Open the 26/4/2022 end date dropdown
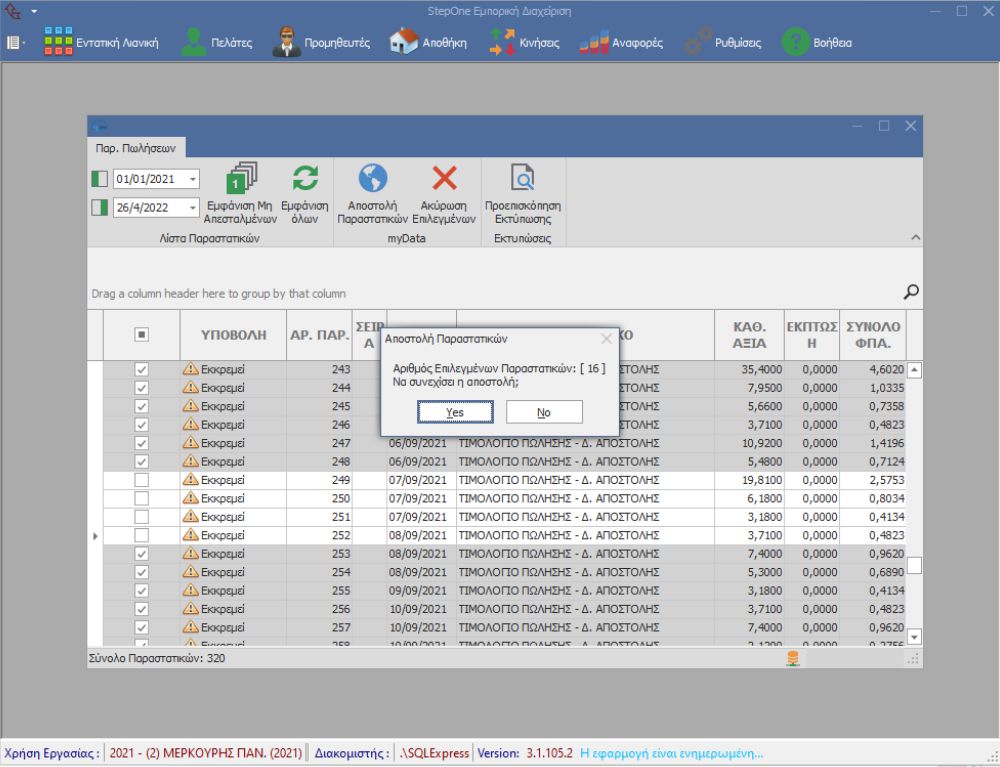The height and width of the screenshot is (767, 1000). pyautogui.click(x=192, y=208)
